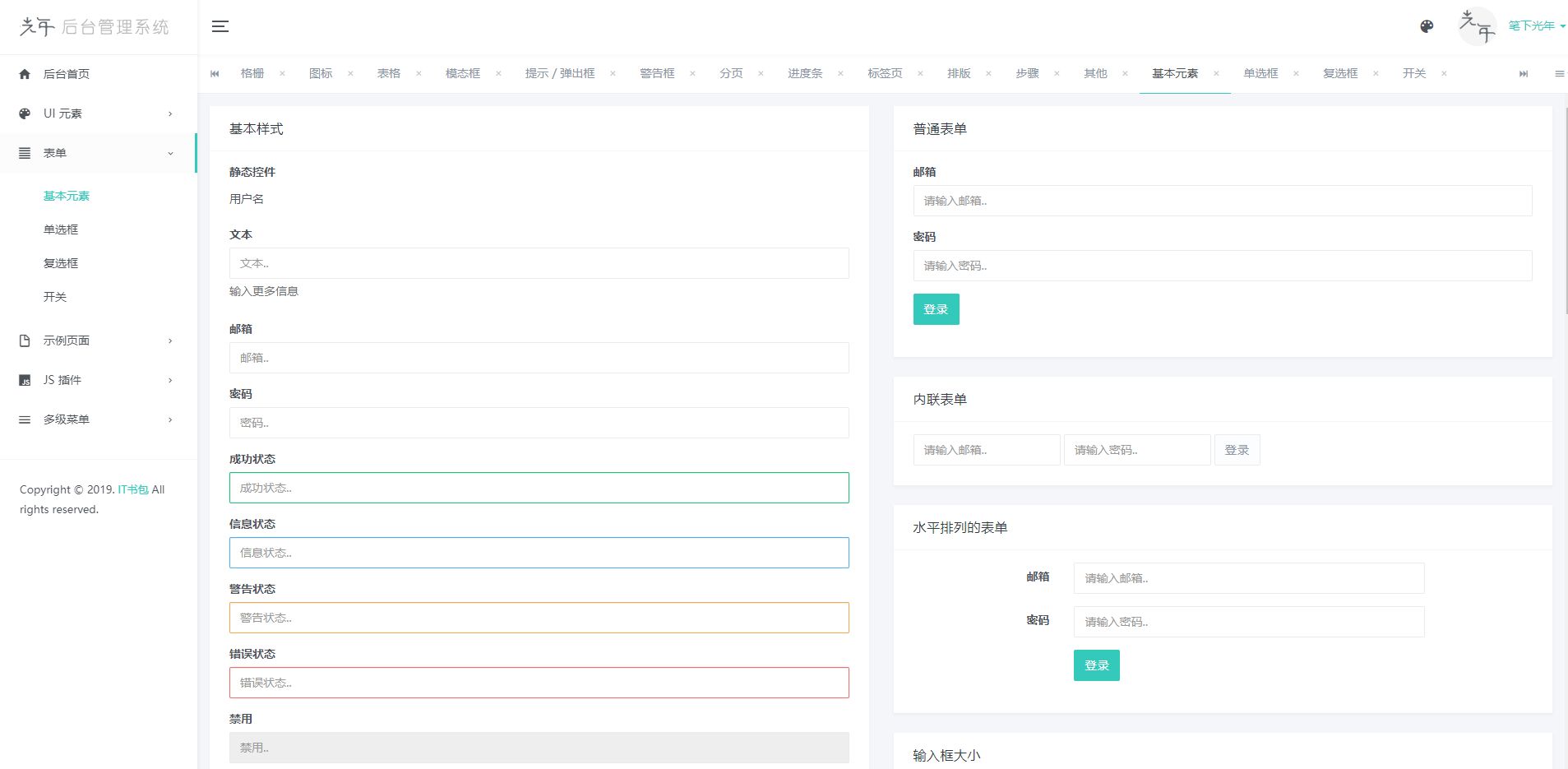The width and height of the screenshot is (1568, 769).
Task: Focus the 错误状态 red input field
Action: point(539,683)
